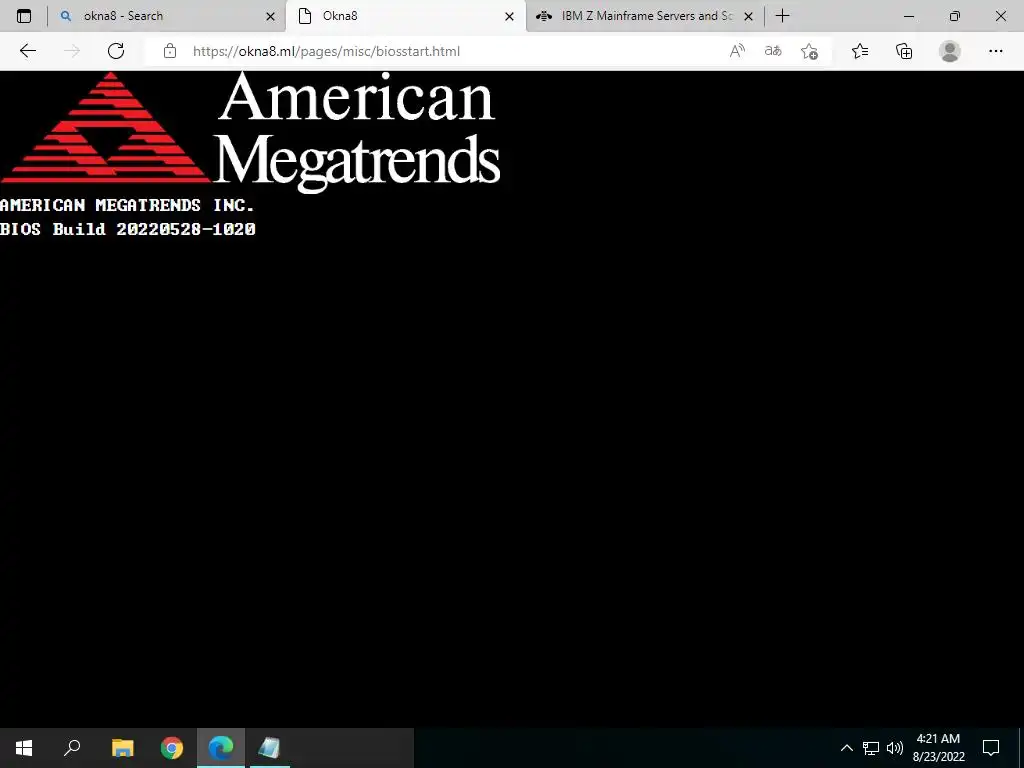Viewport: 1024px width, 768px height.
Task: Click the American Megatrends logo image
Action: (x=251, y=132)
